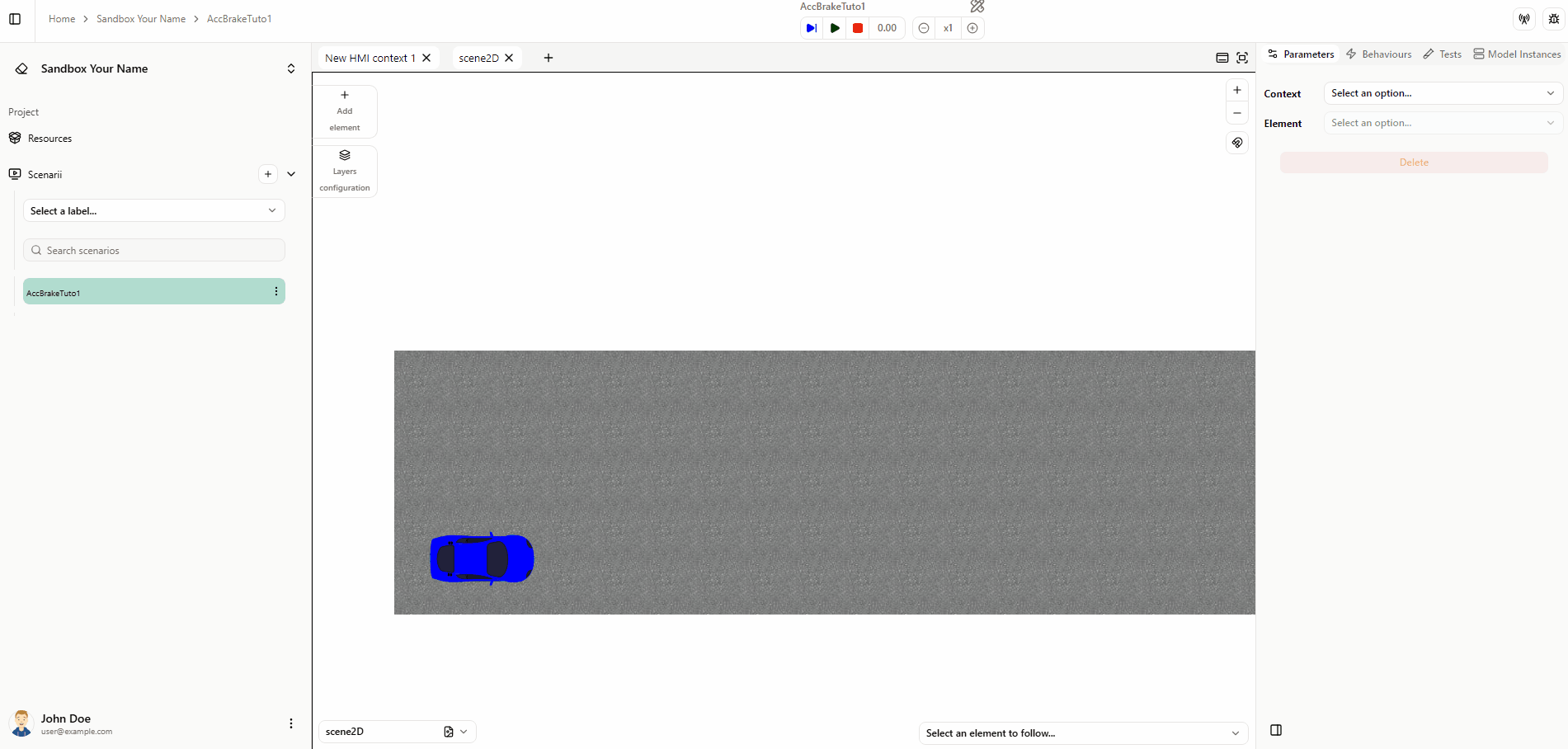Open the Context dropdown
The image size is (1568, 749).
pos(1443,93)
